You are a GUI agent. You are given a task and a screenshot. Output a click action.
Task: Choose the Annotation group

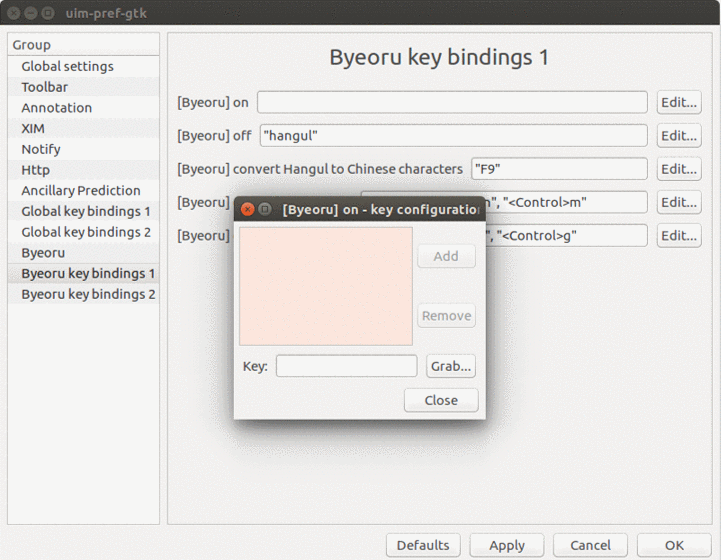tap(56, 108)
